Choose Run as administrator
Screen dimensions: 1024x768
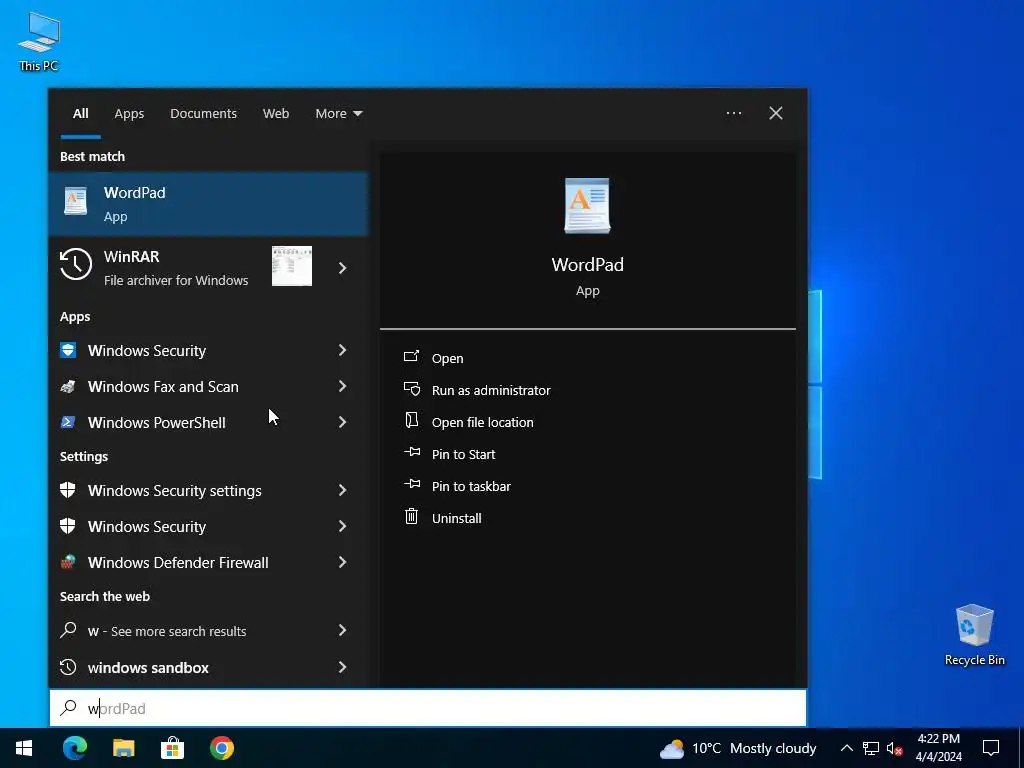(491, 390)
